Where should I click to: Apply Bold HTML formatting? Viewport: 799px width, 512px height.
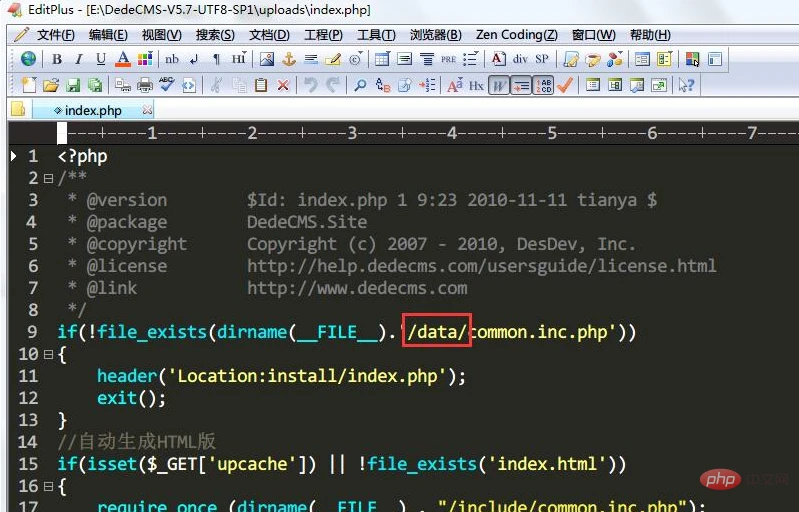click(x=57, y=59)
